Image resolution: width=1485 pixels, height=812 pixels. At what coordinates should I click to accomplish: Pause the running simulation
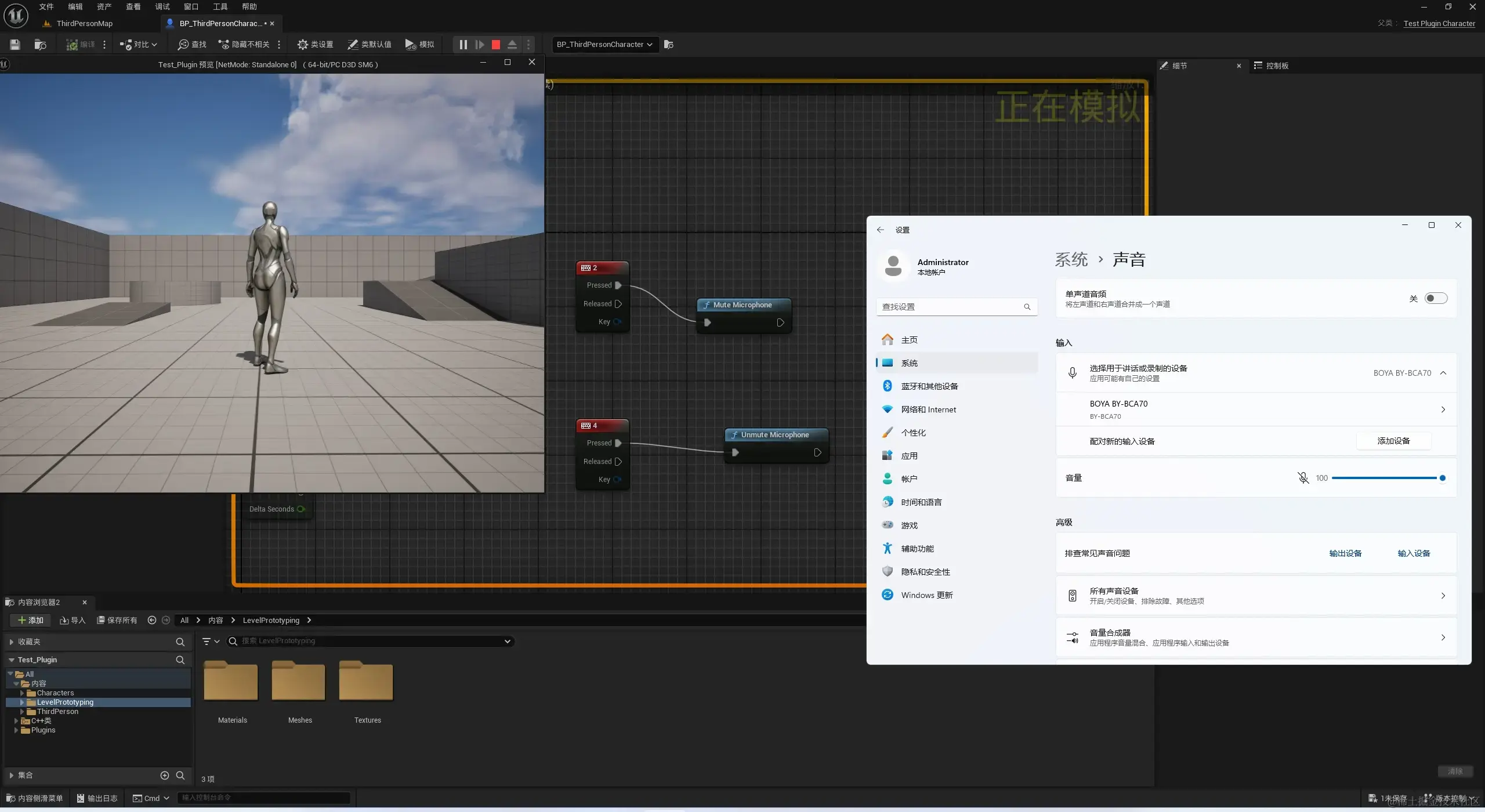coord(463,45)
